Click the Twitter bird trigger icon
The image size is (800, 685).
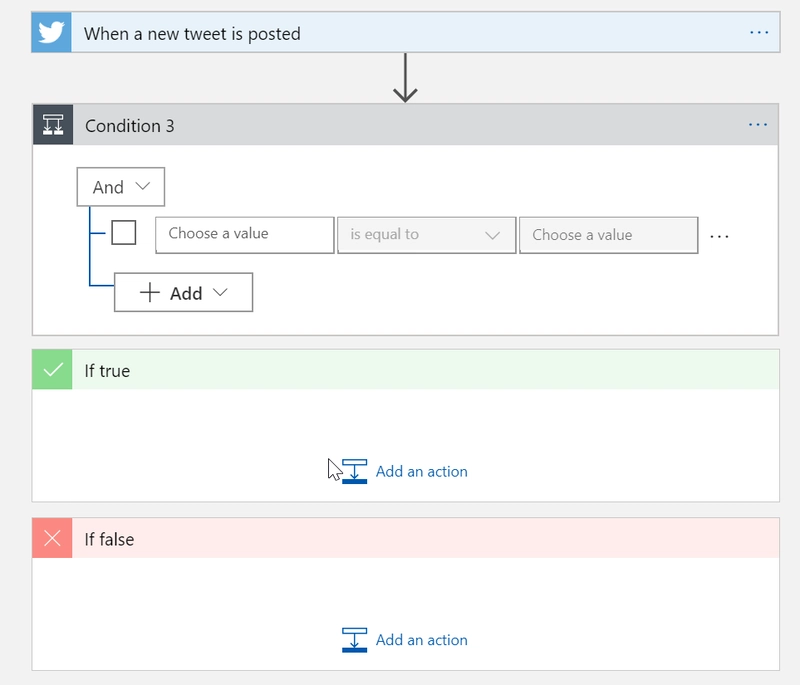tap(51, 33)
